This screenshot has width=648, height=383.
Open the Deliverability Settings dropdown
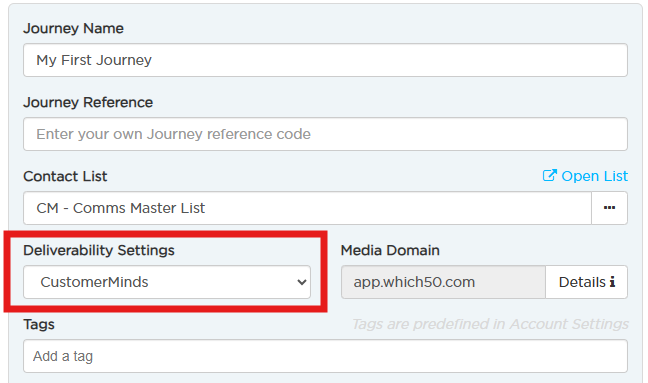point(167,282)
